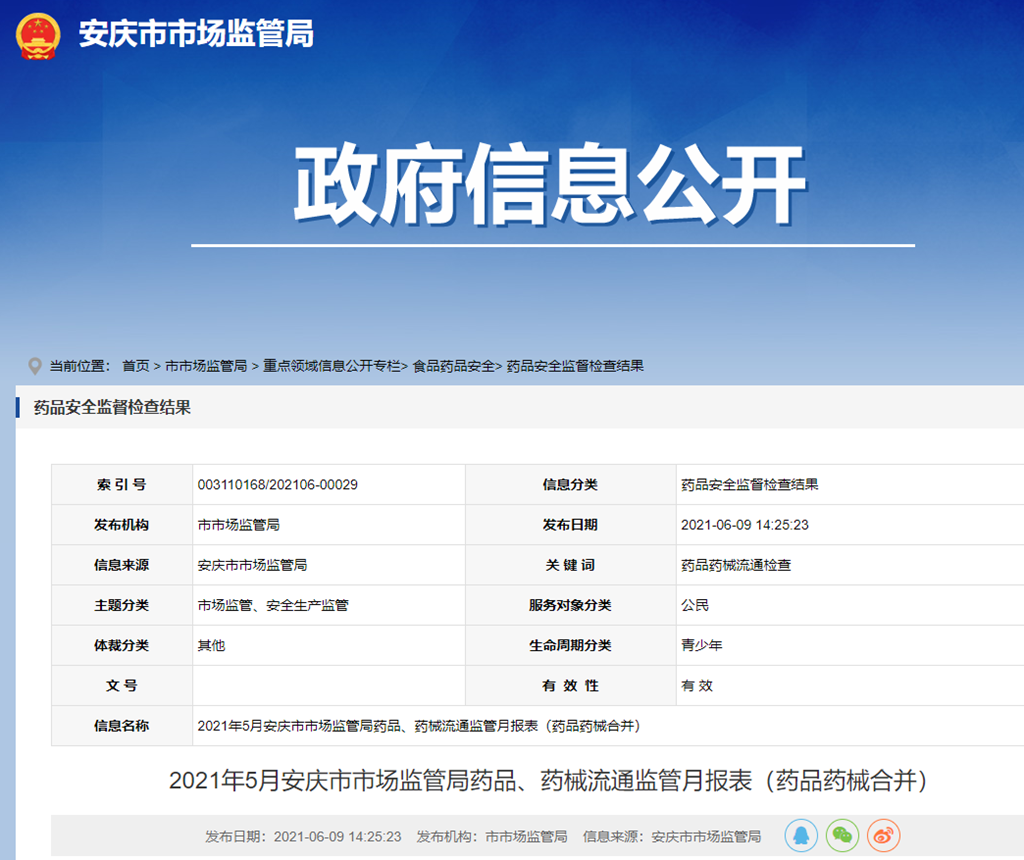Select the 青少年 value cell

tap(701, 645)
